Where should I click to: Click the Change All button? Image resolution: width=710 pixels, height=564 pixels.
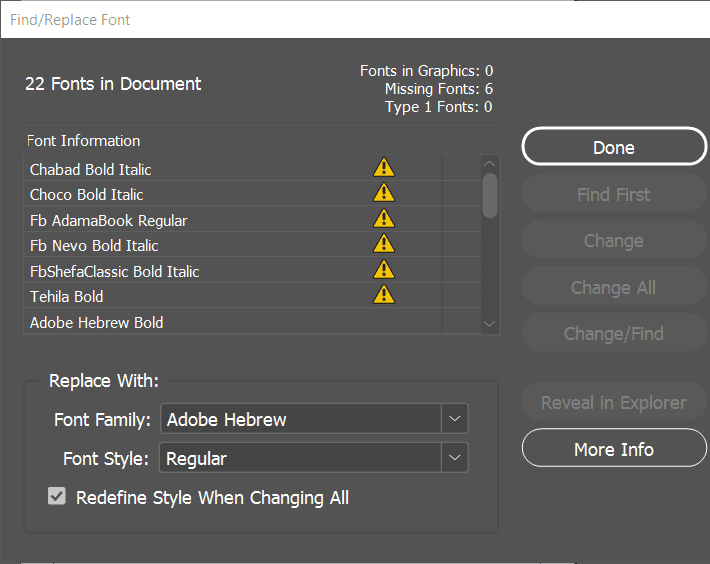[614, 287]
